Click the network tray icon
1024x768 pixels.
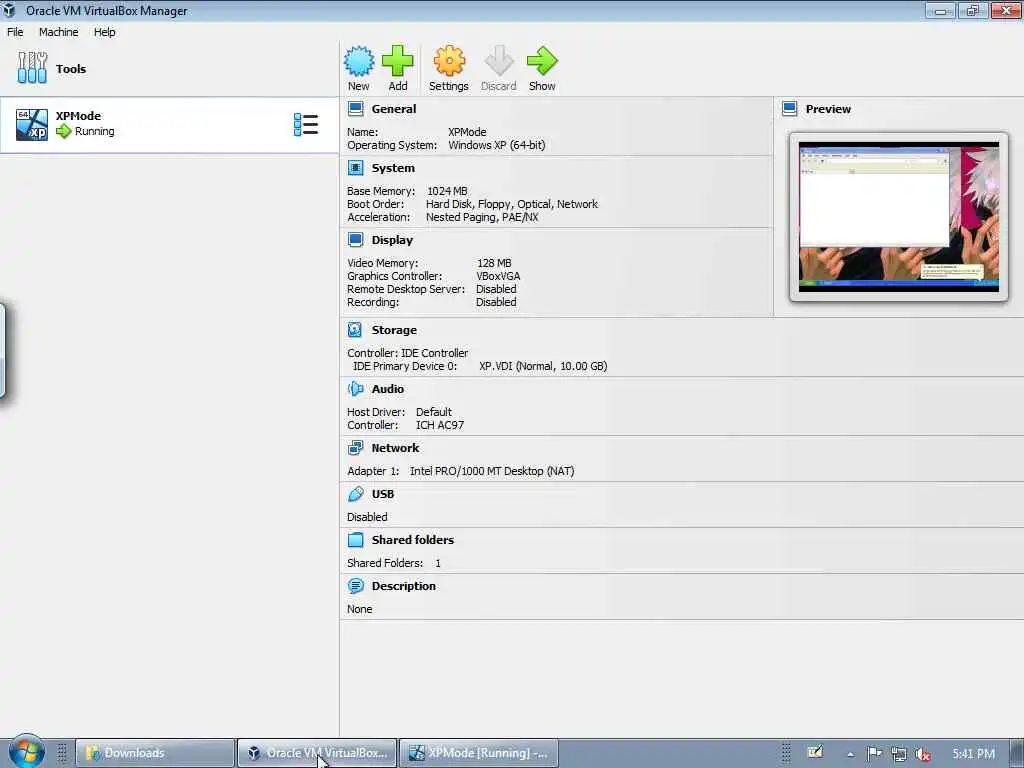click(899, 754)
